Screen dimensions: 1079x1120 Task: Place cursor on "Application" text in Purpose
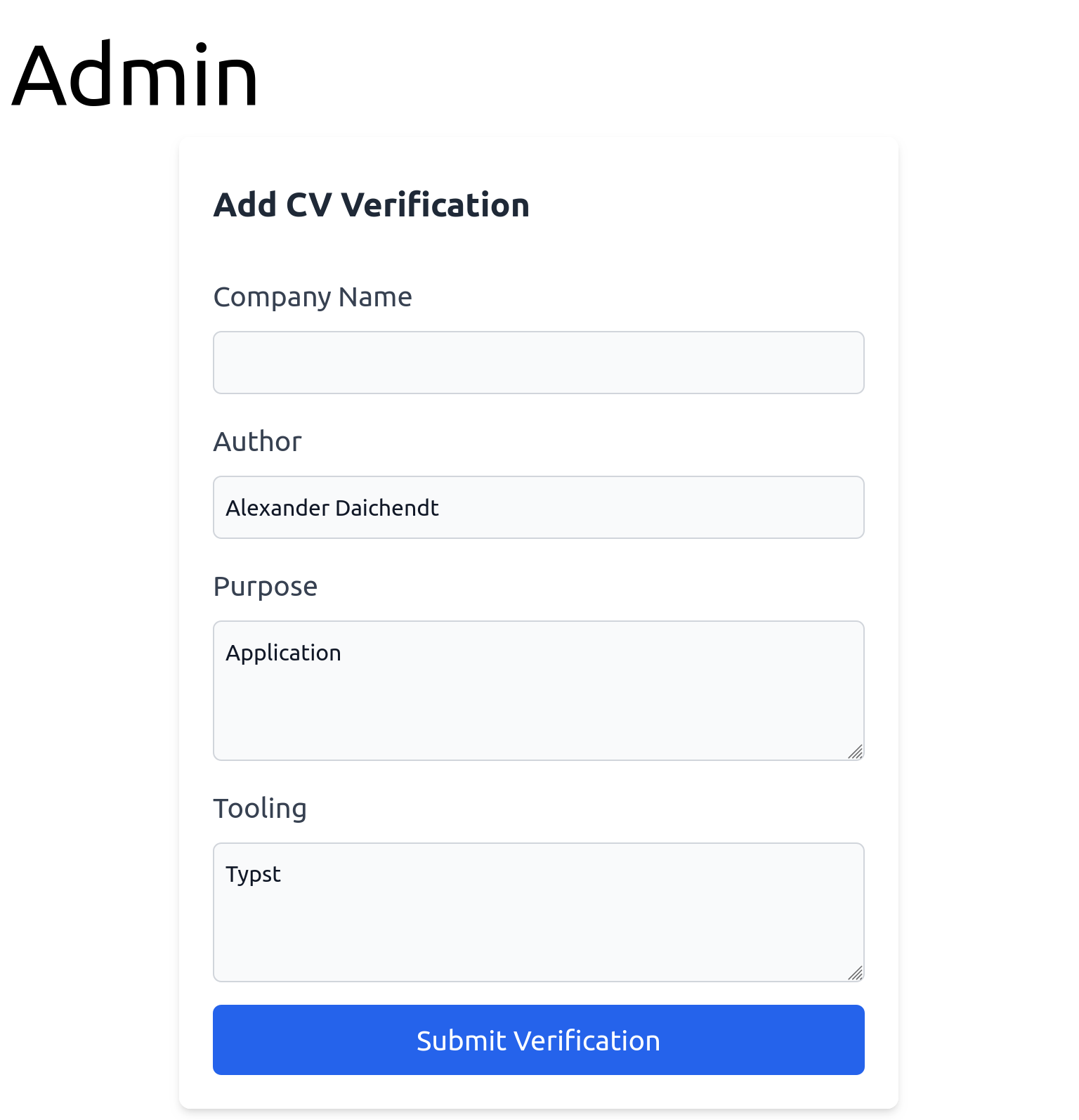283,653
